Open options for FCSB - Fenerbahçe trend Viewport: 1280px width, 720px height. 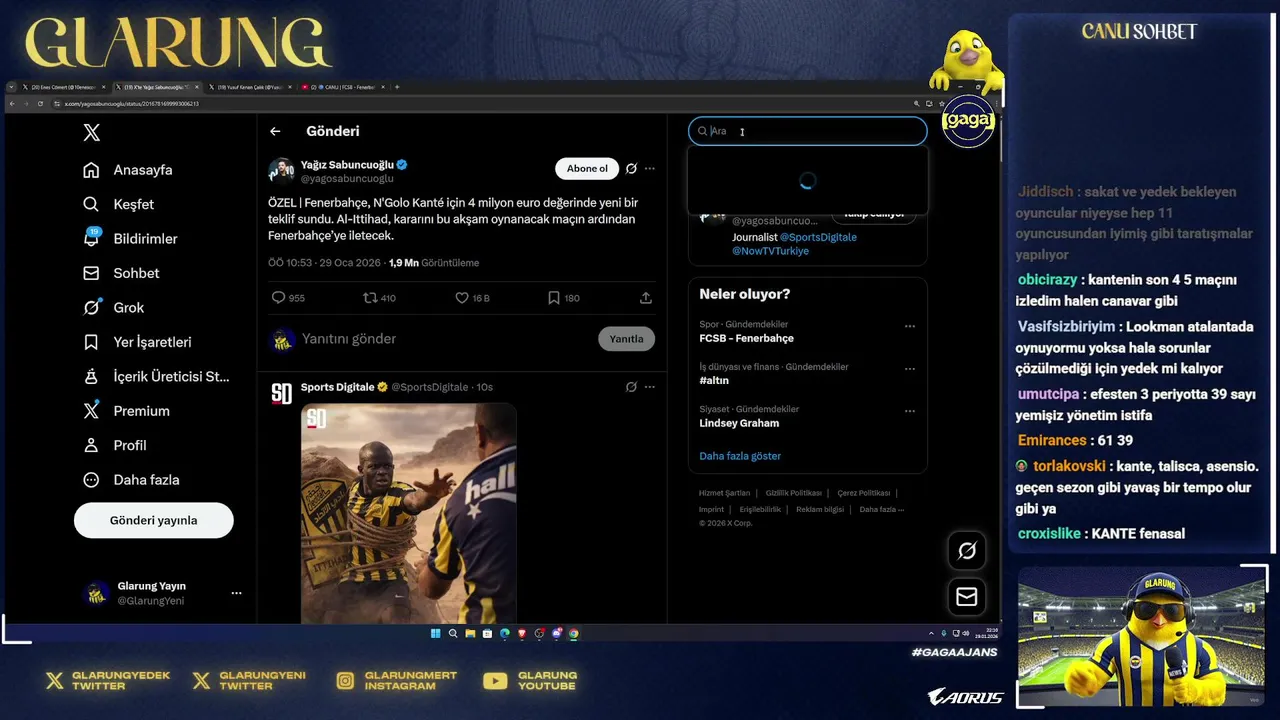[910, 326]
